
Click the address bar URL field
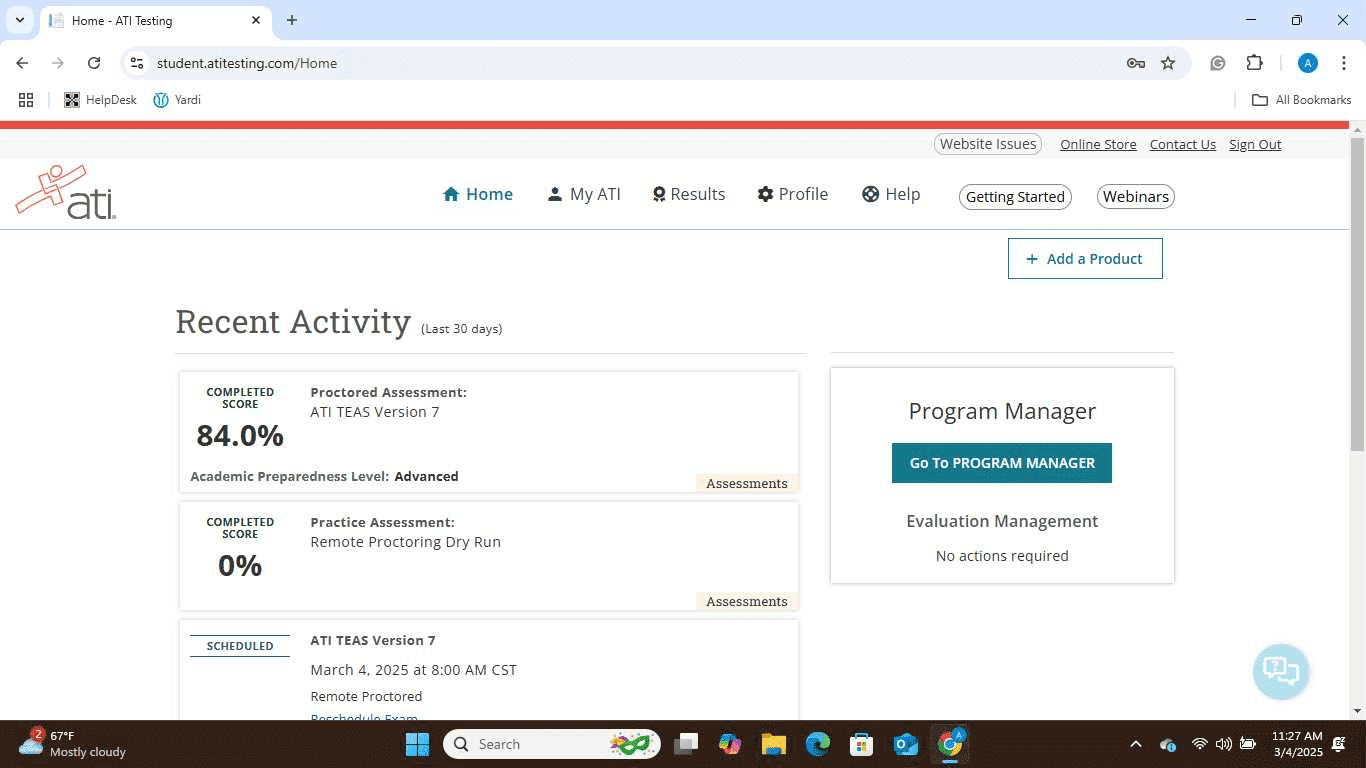600,63
